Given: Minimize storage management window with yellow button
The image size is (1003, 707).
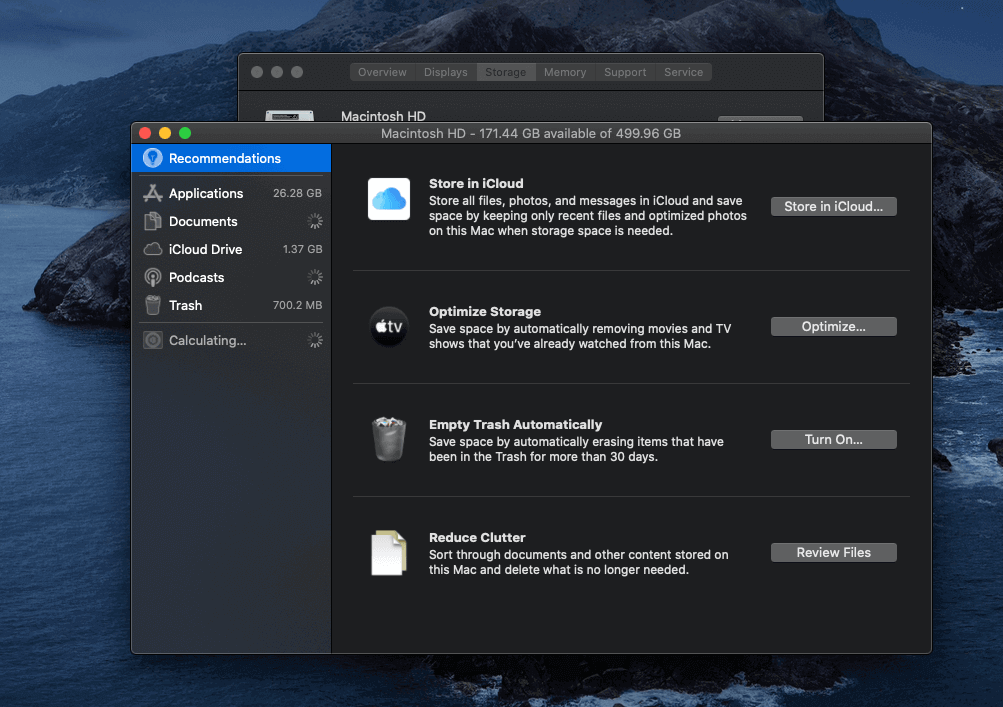Looking at the screenshot, I should 165,133.
